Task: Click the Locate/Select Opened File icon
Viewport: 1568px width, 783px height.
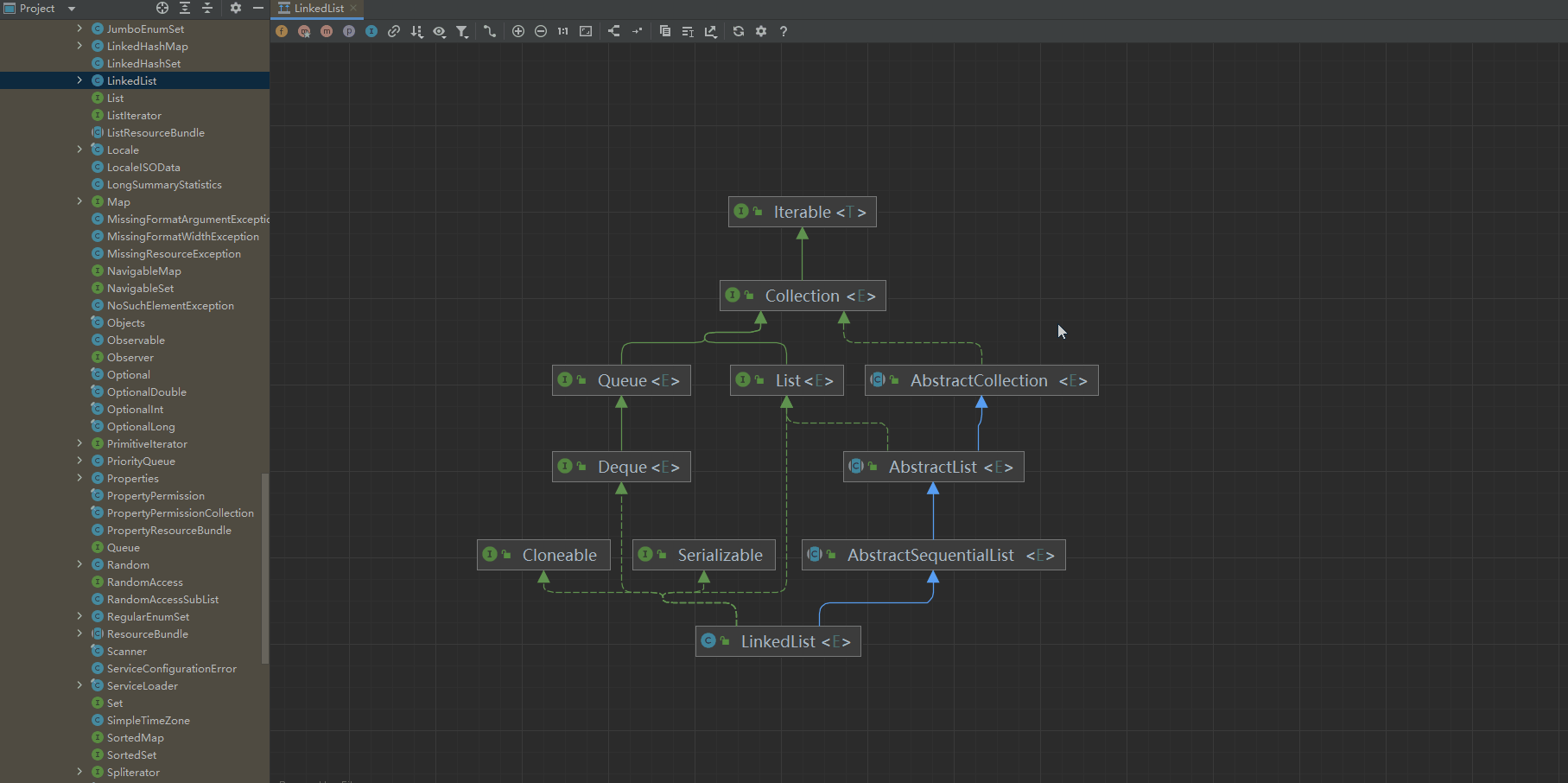Action: coord(162,8)
